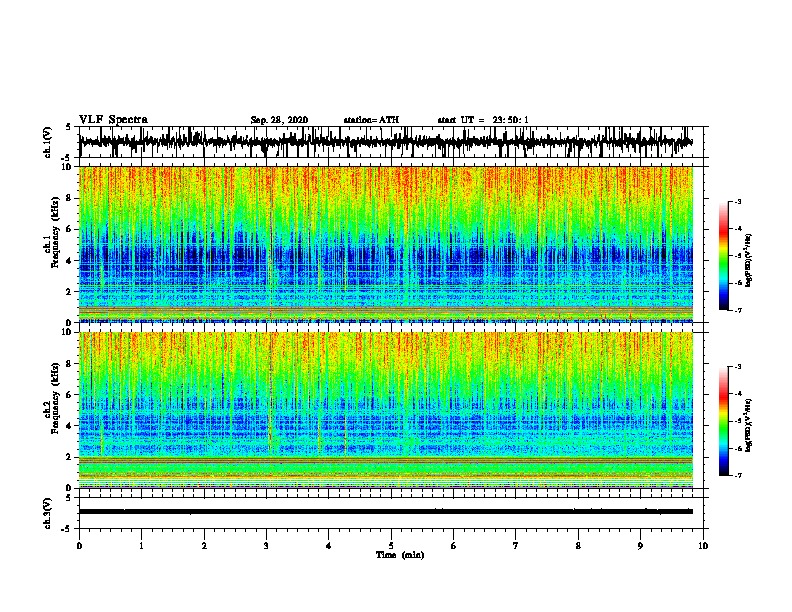The image size is (792, 612).
Task: Click the flat black ch.3 voltage trace
Action: [385, 512]
